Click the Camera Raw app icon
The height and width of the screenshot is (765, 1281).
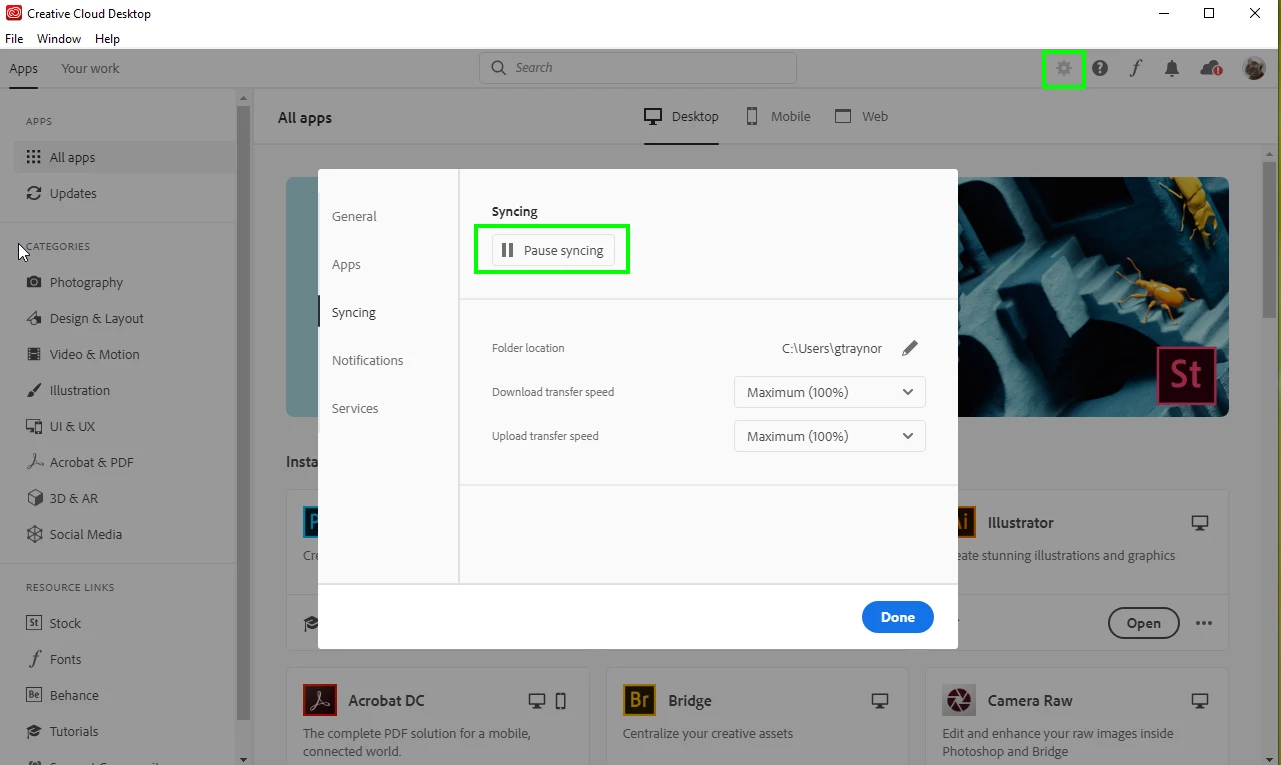click(959, 700)
